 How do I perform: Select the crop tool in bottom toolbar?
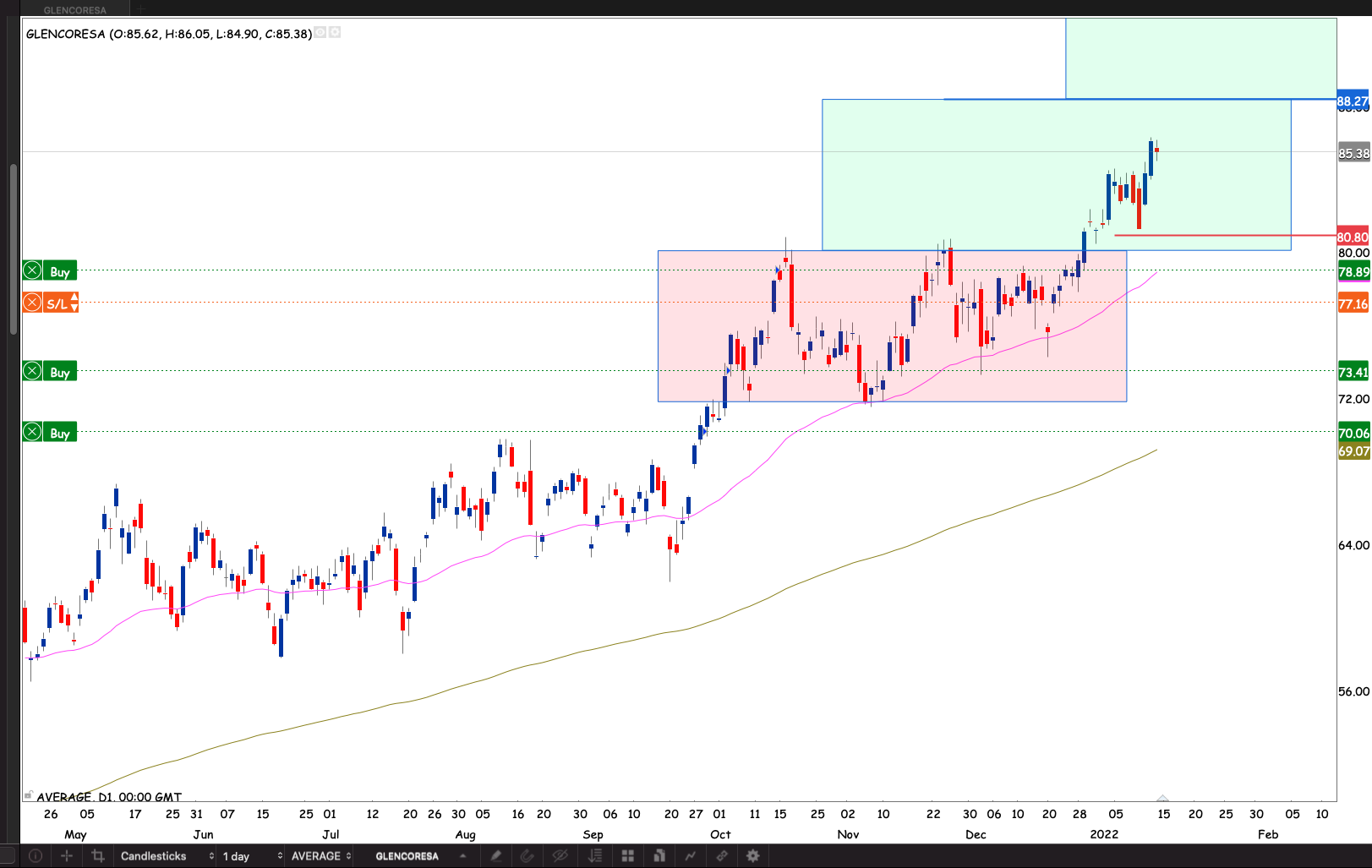(x=98, y=856)
